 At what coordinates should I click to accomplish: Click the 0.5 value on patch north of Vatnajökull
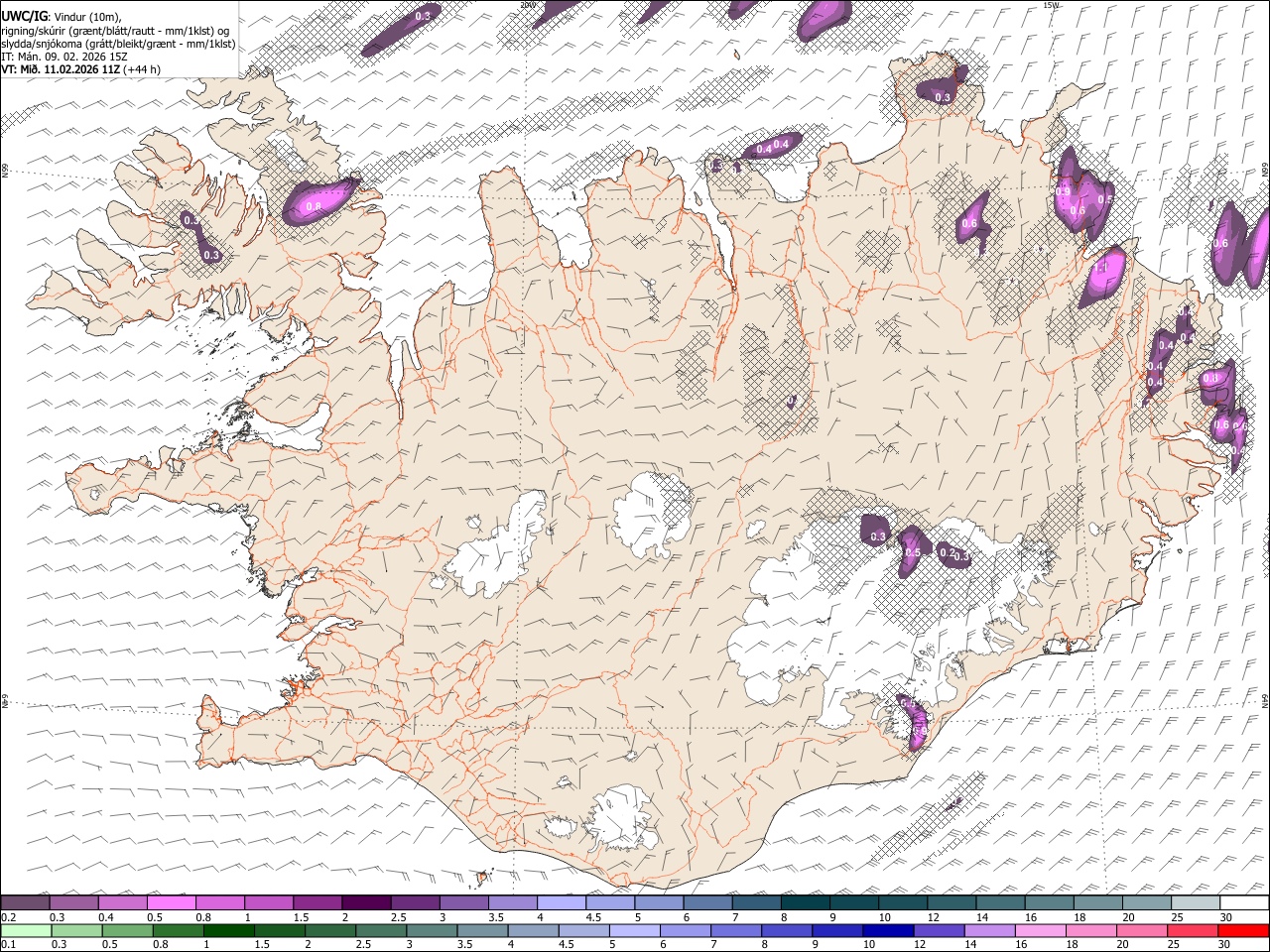click(x=913, y=552)
